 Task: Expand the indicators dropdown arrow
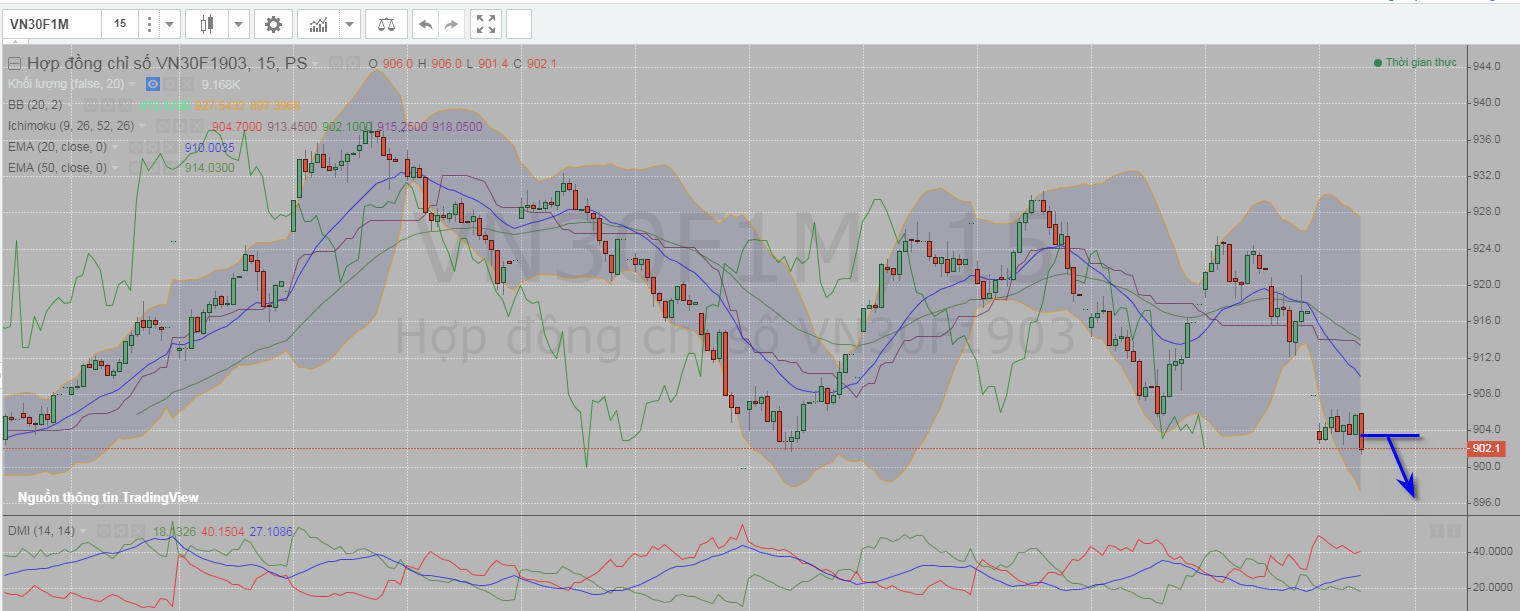tap(349, 24)
